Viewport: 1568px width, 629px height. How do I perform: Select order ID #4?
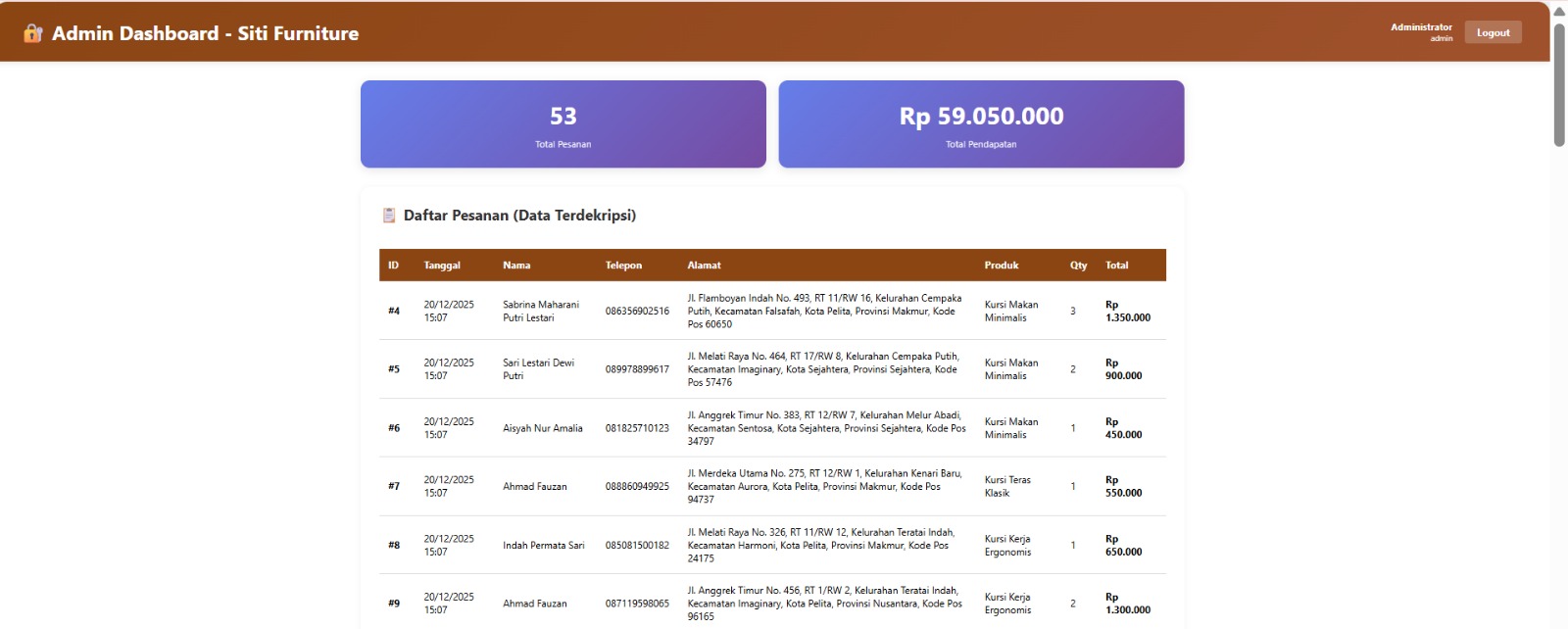click(x=394, y=312)
